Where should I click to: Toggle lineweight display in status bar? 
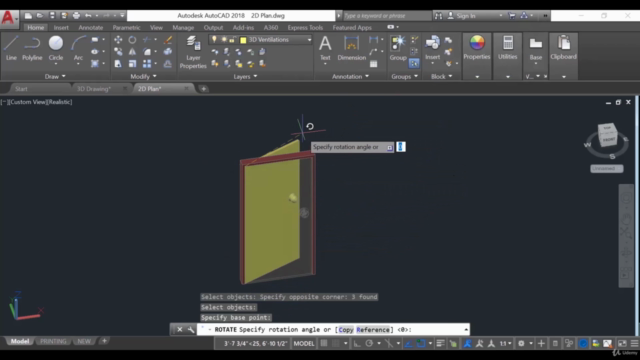tap(440, 343)
